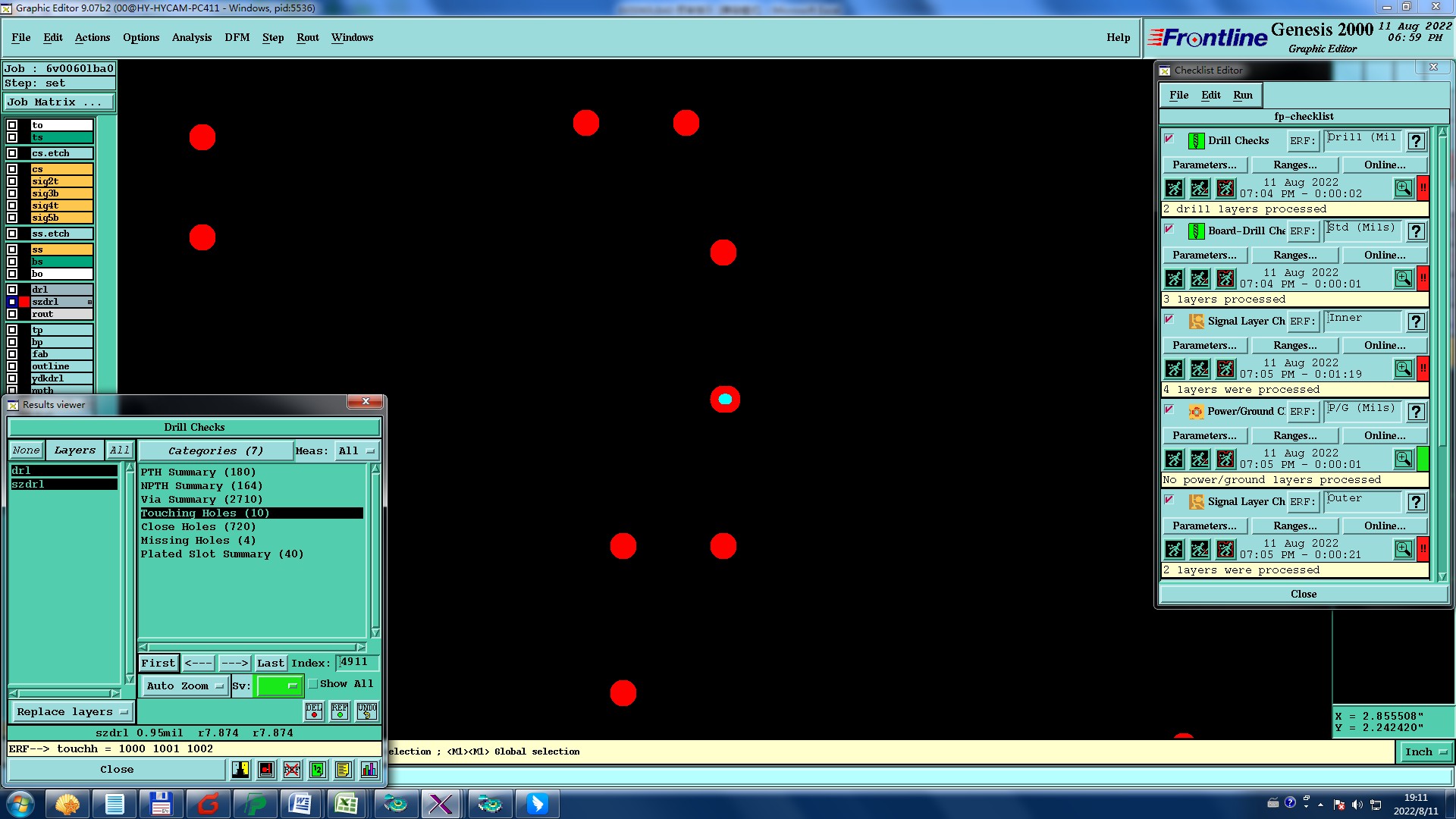
Task: Uncheck the Drill Checks checklist item
Action: [1169, 139]
